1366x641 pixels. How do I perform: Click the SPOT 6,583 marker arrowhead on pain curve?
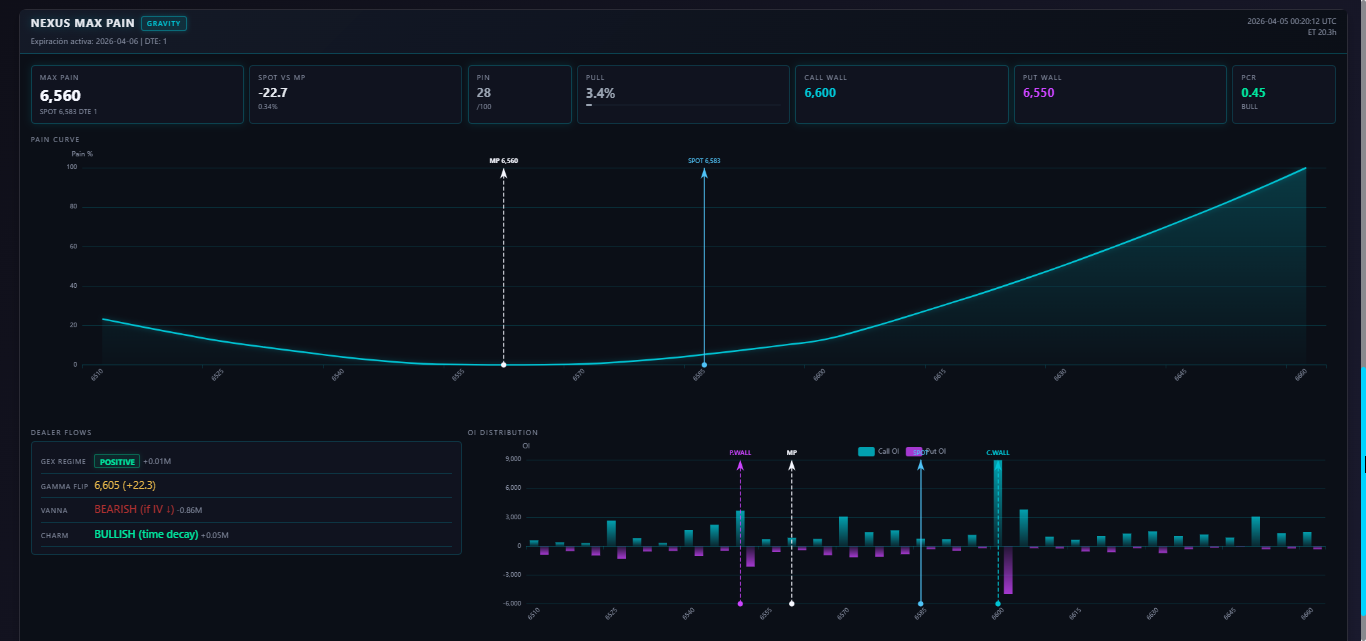pos(704,173)
